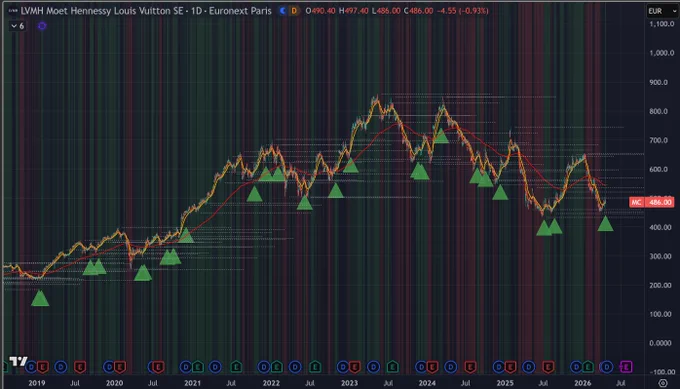
Task: Click the 0.0000 price axis label
Action: (660, 343)
